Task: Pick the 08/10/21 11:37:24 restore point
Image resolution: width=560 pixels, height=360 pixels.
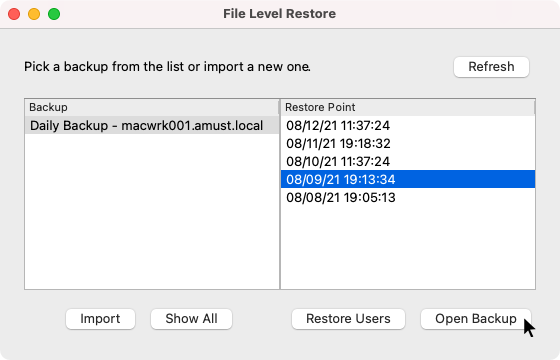Action: tap(408, 161)
